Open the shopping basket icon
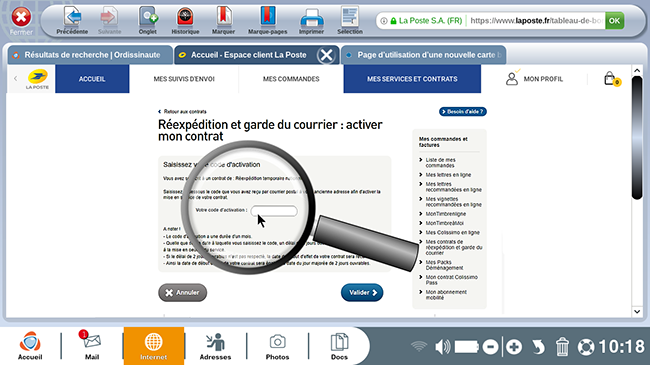The image size is (650, 365). [611, 78]
